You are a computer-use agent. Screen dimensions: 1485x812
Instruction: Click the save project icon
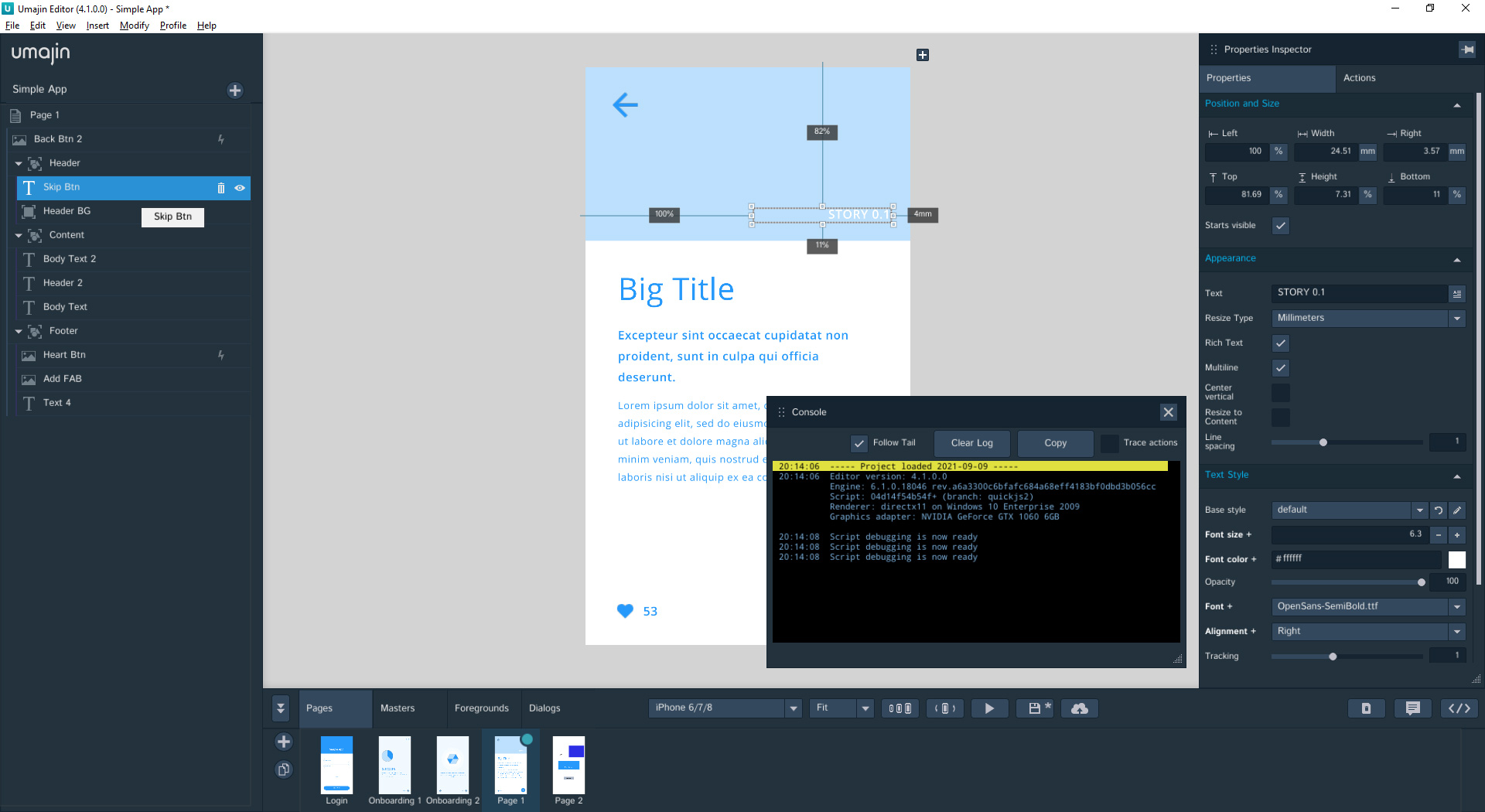click(x=1034, y=708)
